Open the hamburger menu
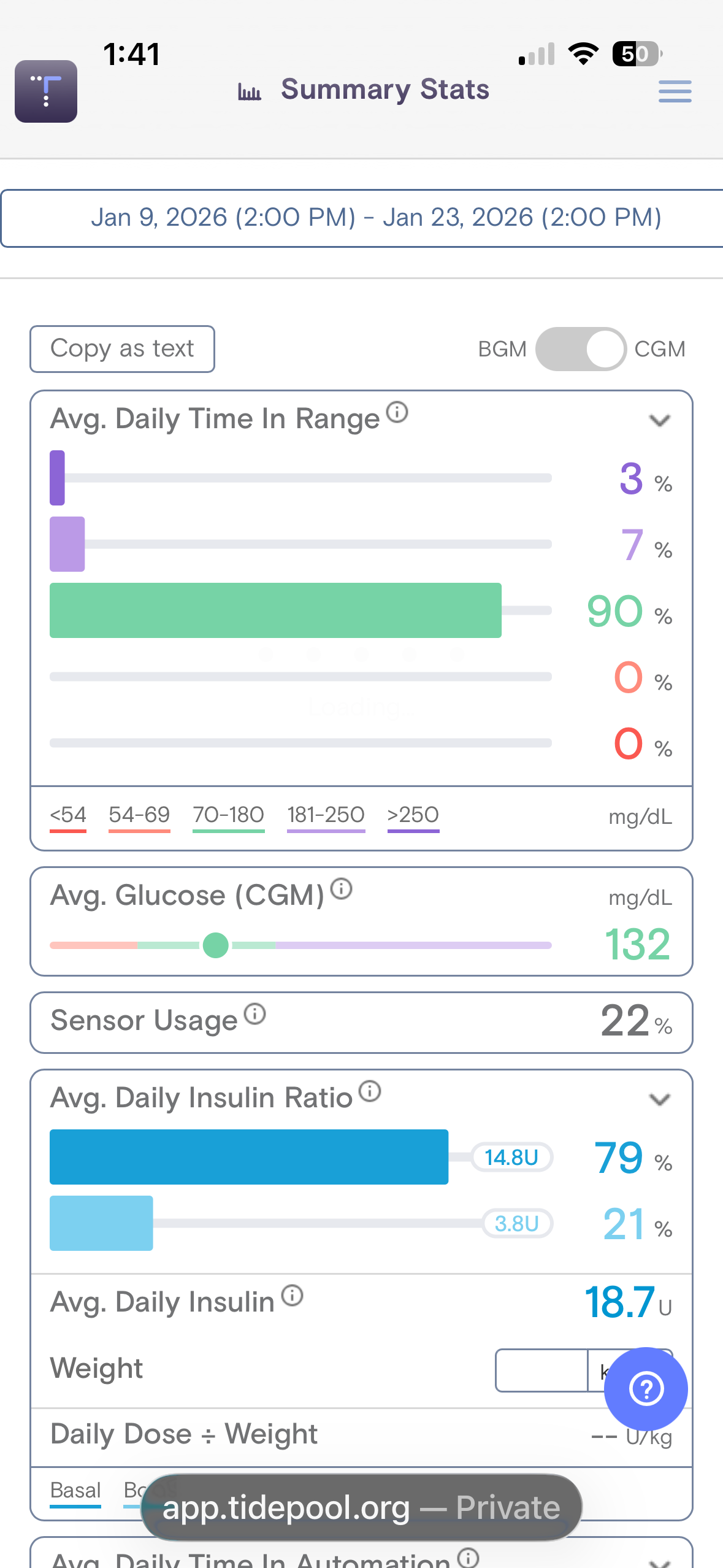The height and width of the screenshot is (1568, 723). coord(675,91)
